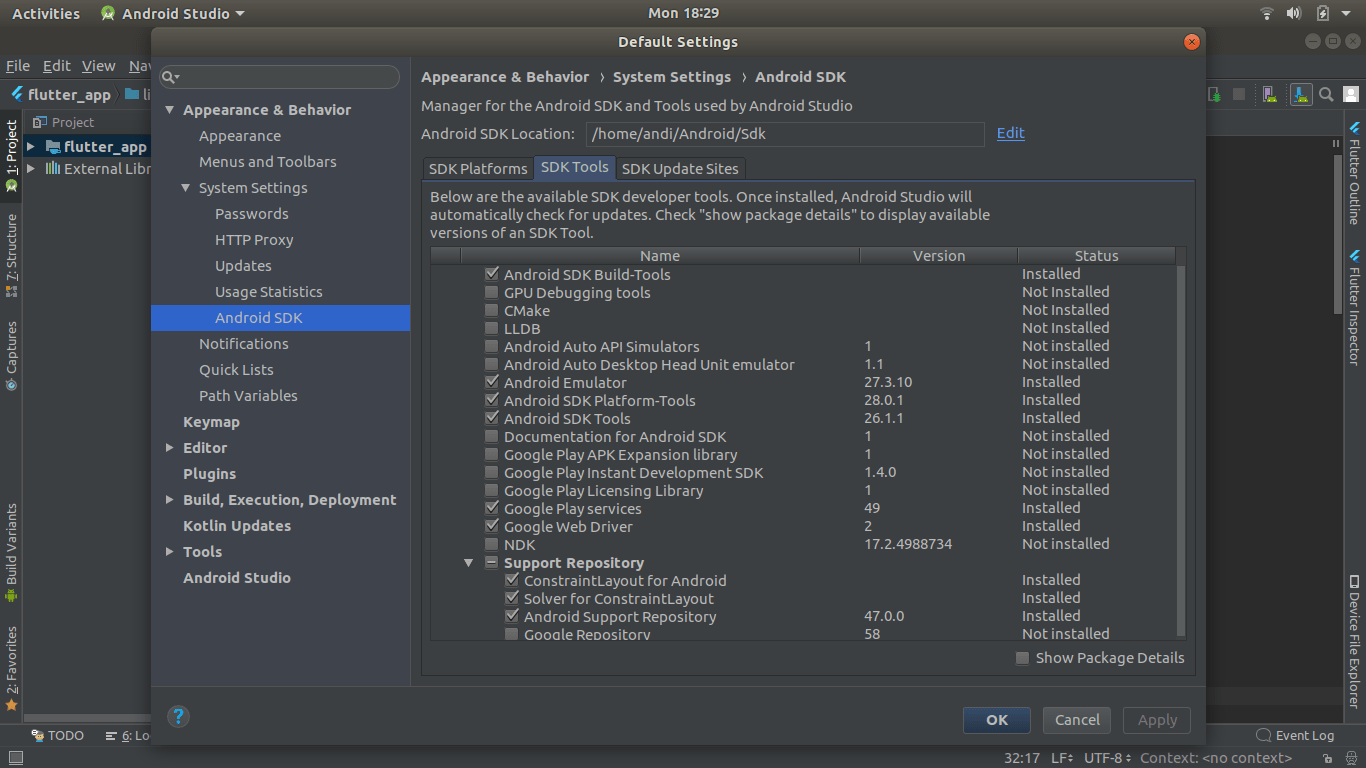Select the Plugins settings item
This screenshot has height=768, width=1366.
(x=210, y=474)
